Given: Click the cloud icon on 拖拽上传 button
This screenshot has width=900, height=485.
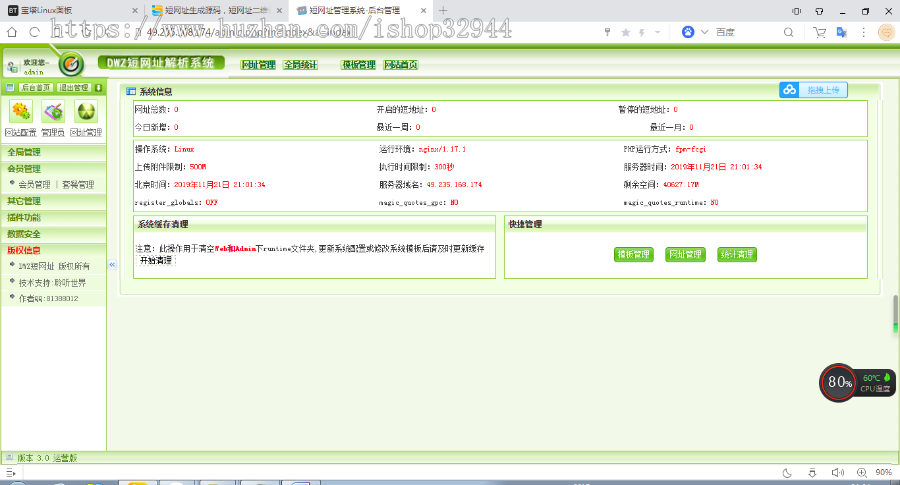Looking at the screenshot, I should pos(790,90).
